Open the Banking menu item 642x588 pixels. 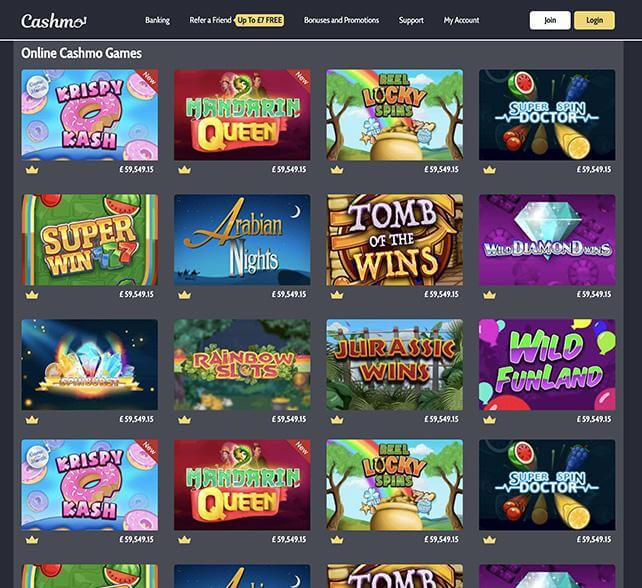[x=157, y=20]
